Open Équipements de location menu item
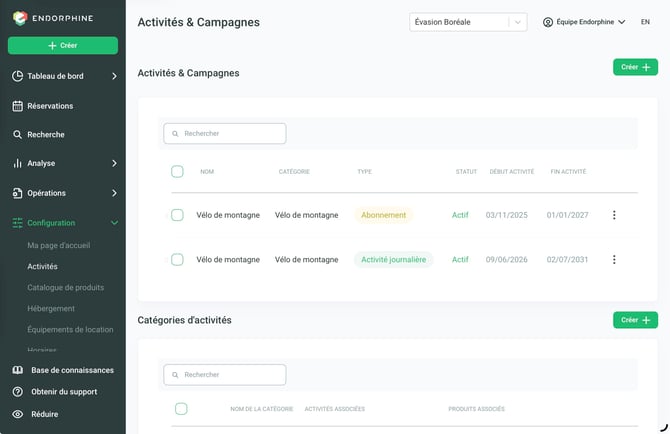The image size is (670, 434). [71, 329]
